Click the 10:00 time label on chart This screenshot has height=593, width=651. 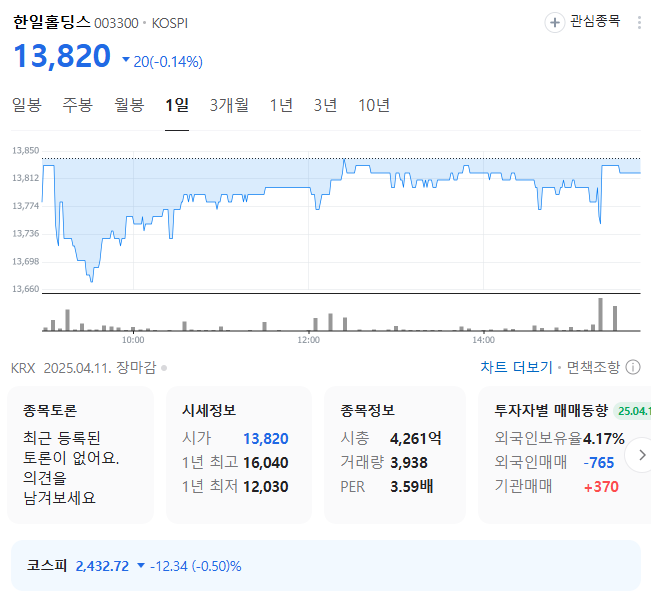pos(133,340)
